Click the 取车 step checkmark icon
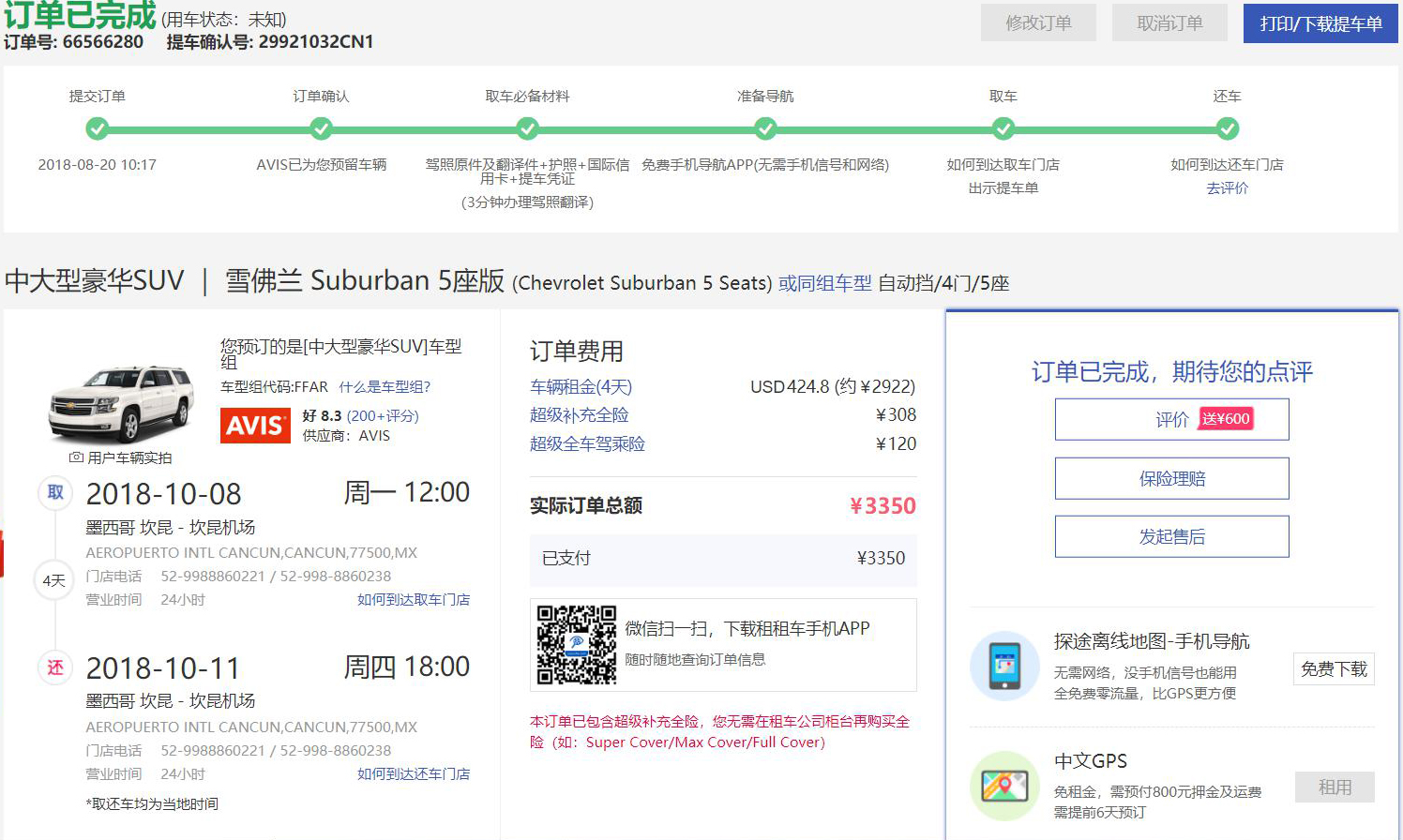Image resolution: width=1403 pixels, height=840 pixels. click(x=1003, y=128)
